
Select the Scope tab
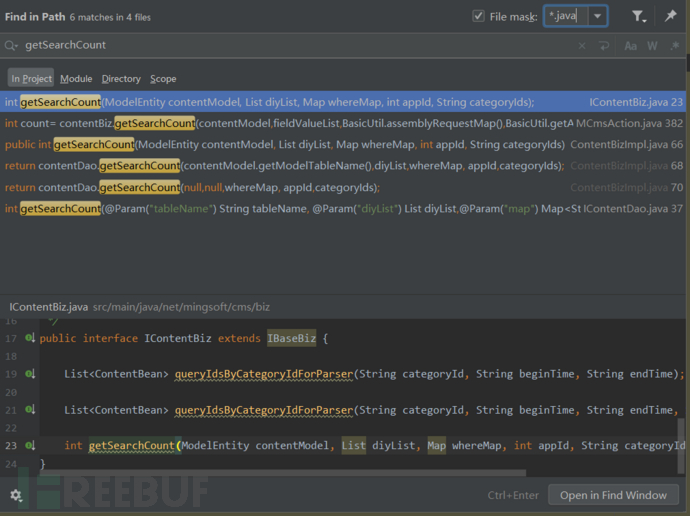tap(163, 78)
